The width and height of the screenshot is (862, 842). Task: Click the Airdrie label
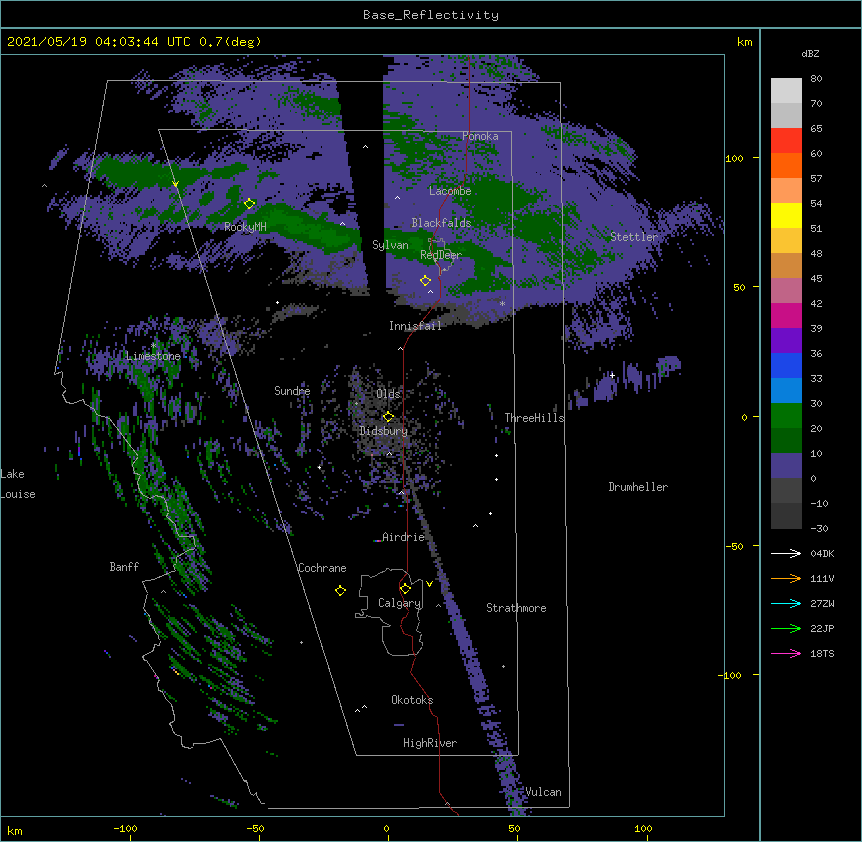point(404,537)
